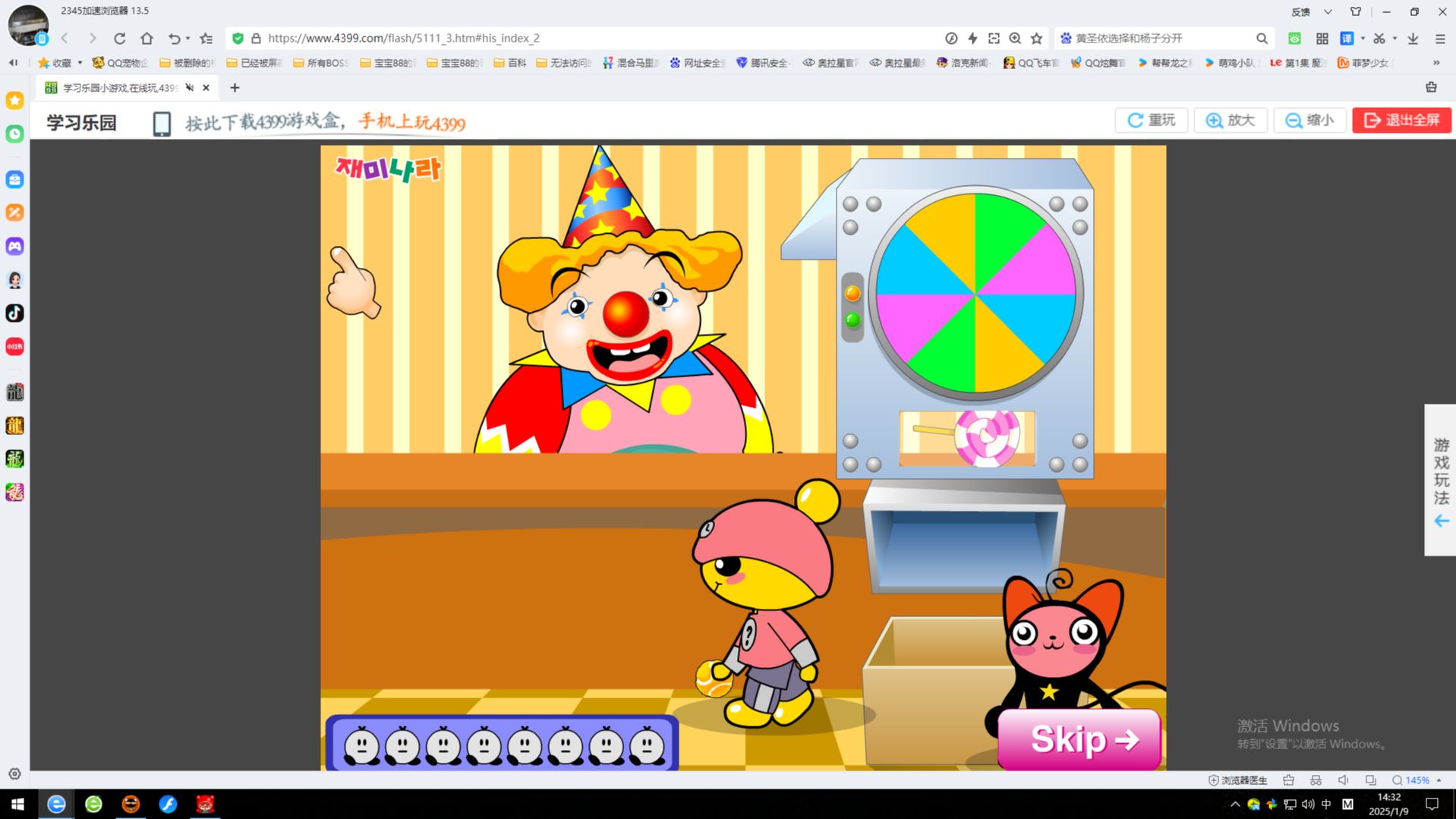
Task: Open the dropdown arrow beside the scissors icon
Action: (x=1395, y=38)
